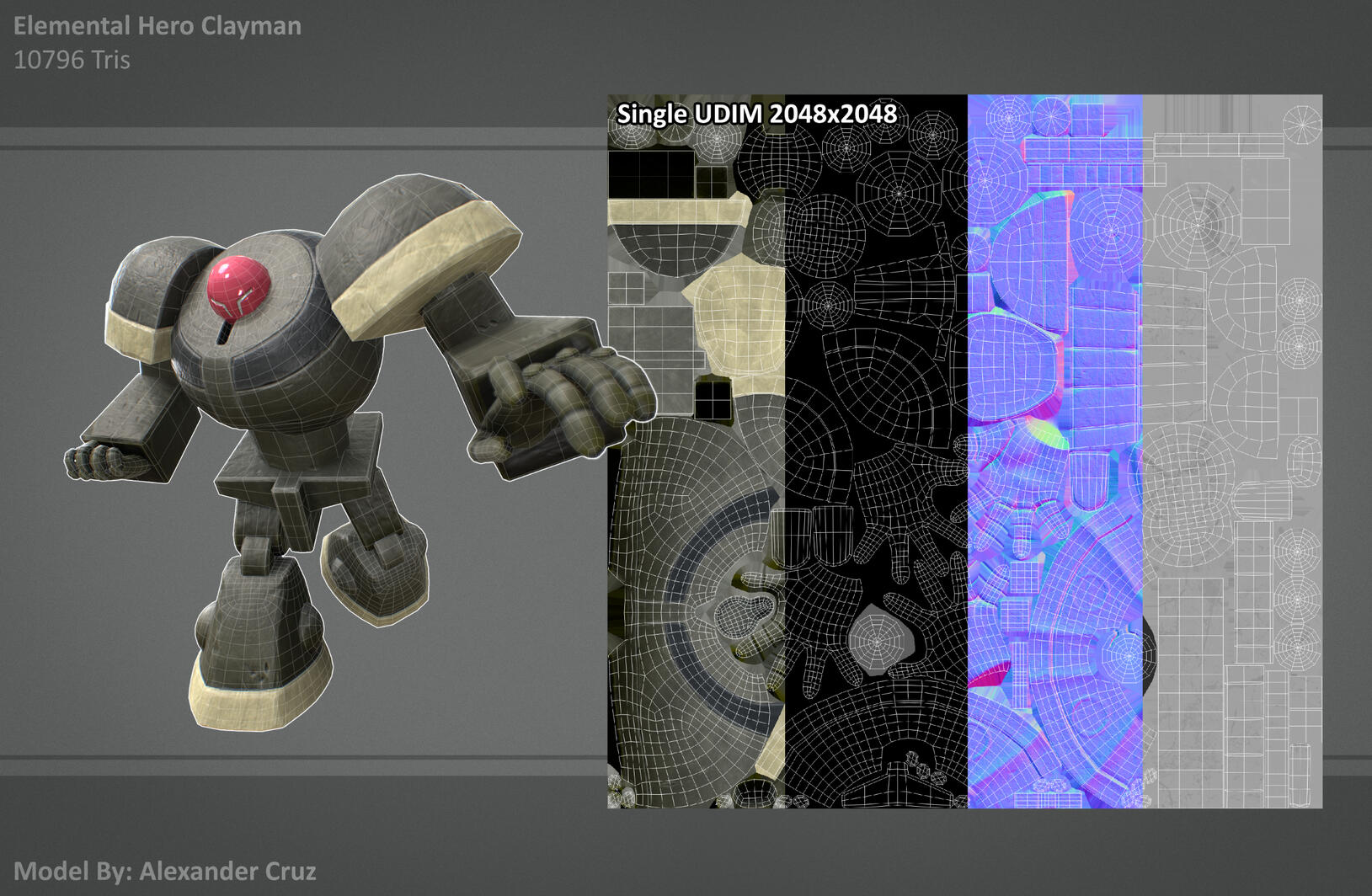
Task: Click the red dome on the robot's head
Action: tap(238, 289)
